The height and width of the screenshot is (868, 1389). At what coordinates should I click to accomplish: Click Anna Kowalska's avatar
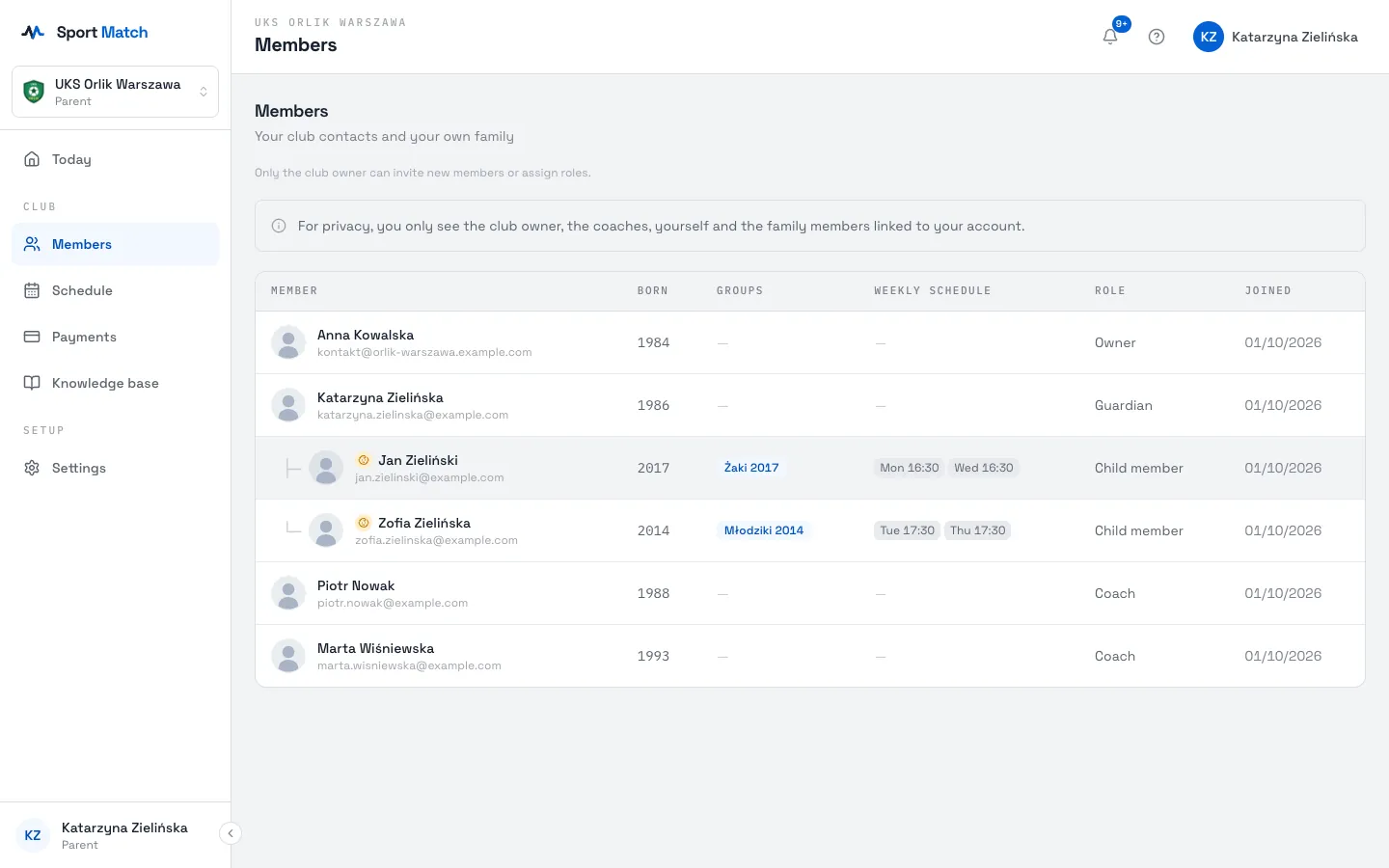pos(288,342)
